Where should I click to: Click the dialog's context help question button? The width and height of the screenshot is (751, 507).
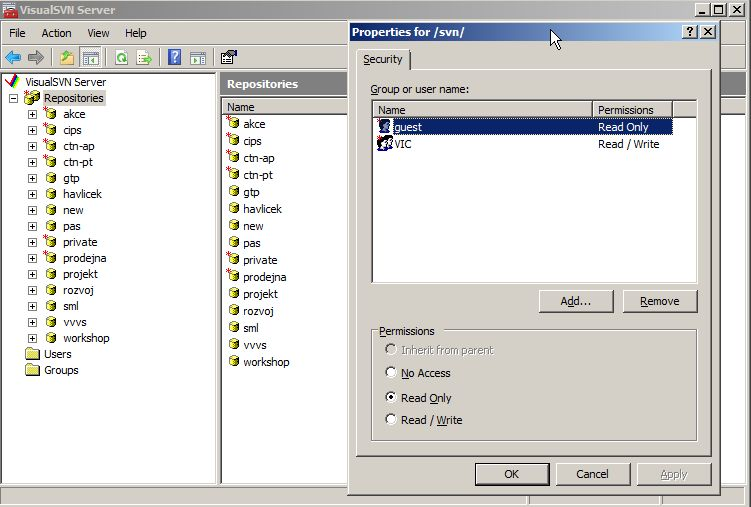[689, 32]
